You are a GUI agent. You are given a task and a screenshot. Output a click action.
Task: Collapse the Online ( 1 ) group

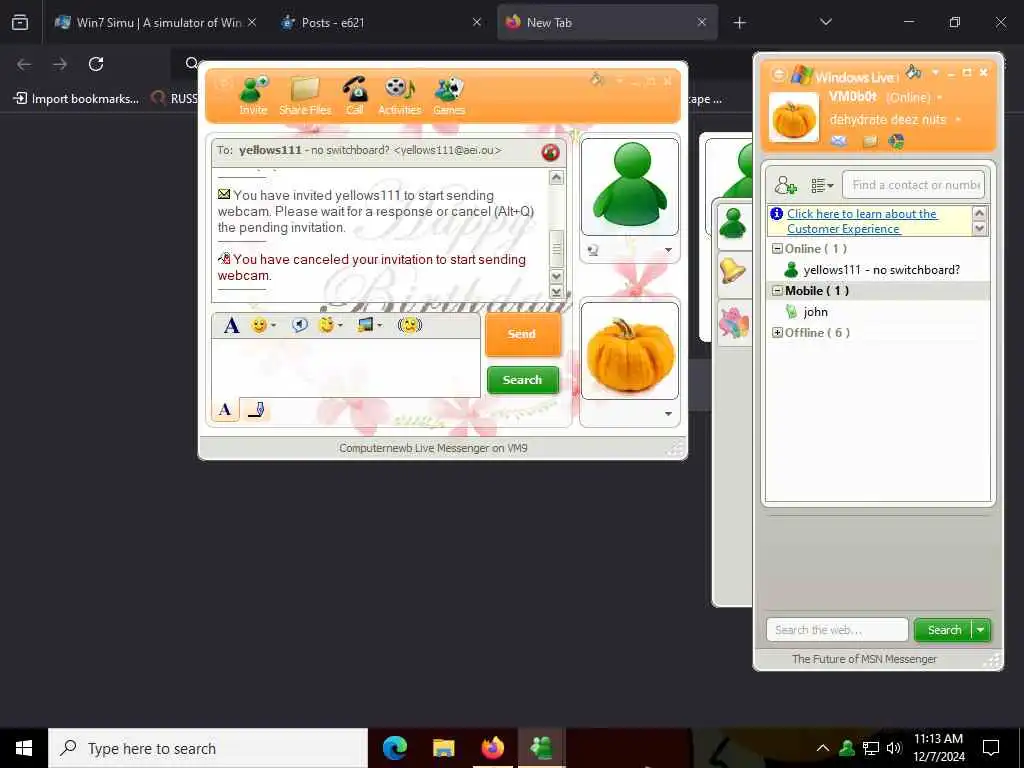click(777, 249)
